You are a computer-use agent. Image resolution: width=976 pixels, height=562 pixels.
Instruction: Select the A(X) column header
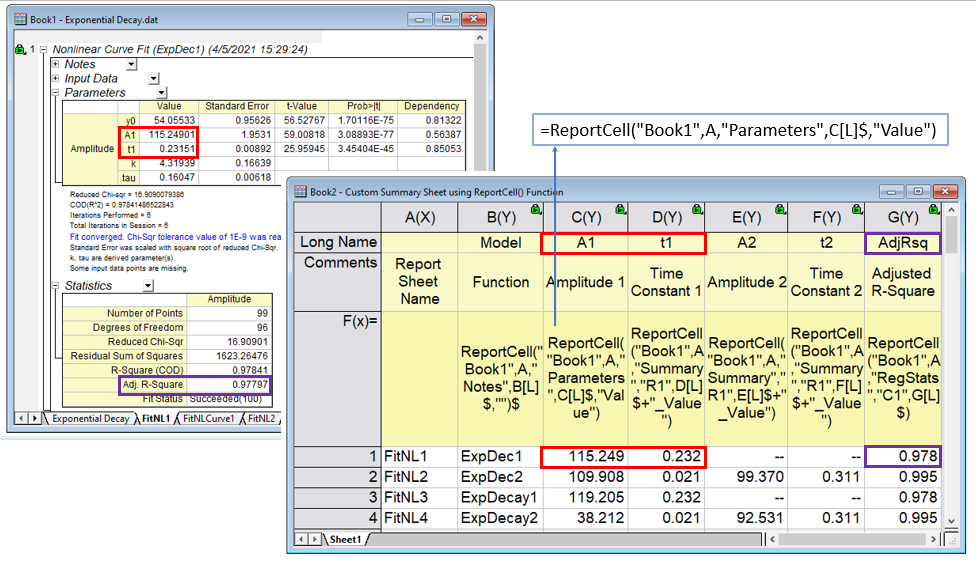pos(420,217)
